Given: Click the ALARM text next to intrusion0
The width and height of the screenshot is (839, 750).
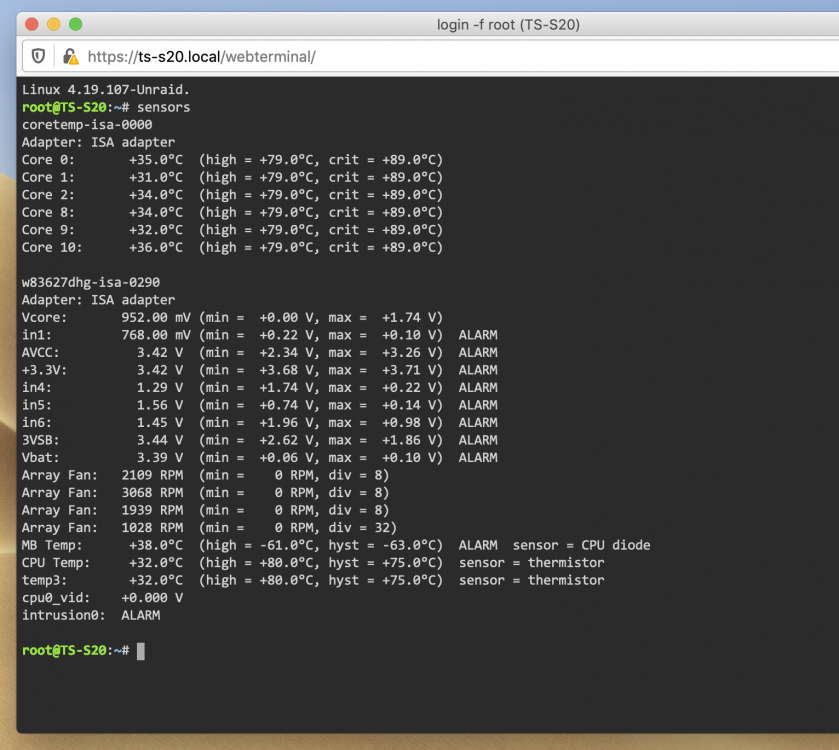Looking at the screenshot, I should click(141, 615).
